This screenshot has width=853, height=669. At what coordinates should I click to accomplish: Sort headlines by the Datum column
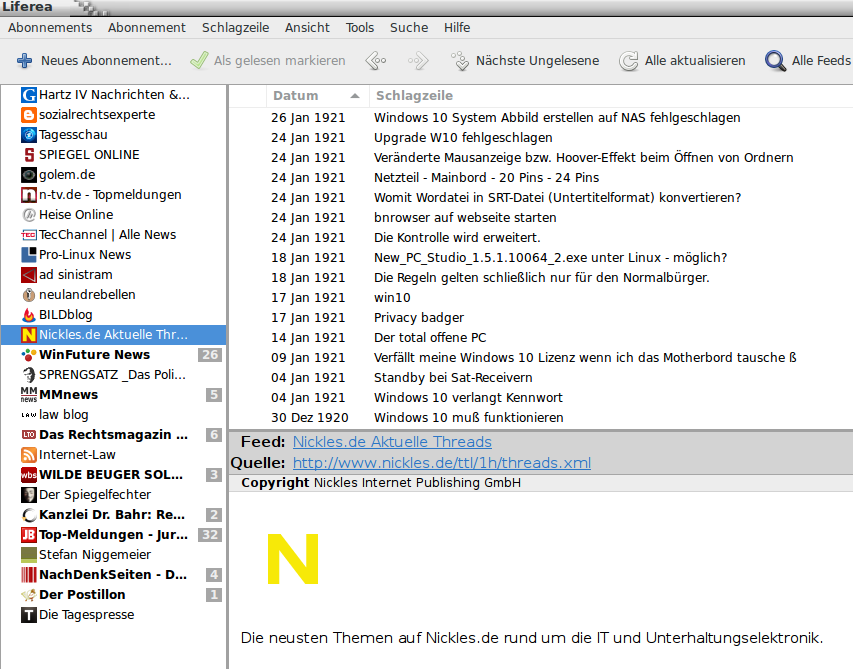318,96
